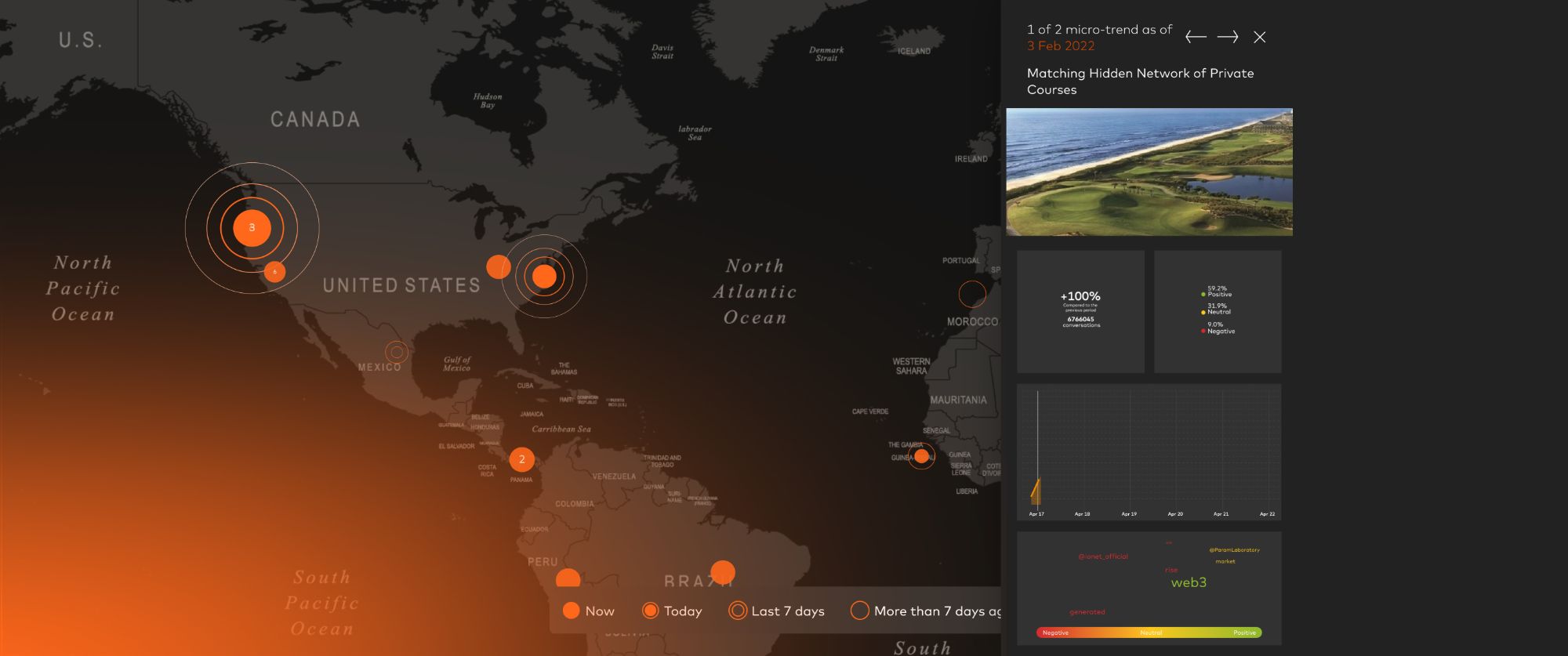Select the ring marker over Mexico
Viewport: 1568px width, 656px height.
(397, 352)
